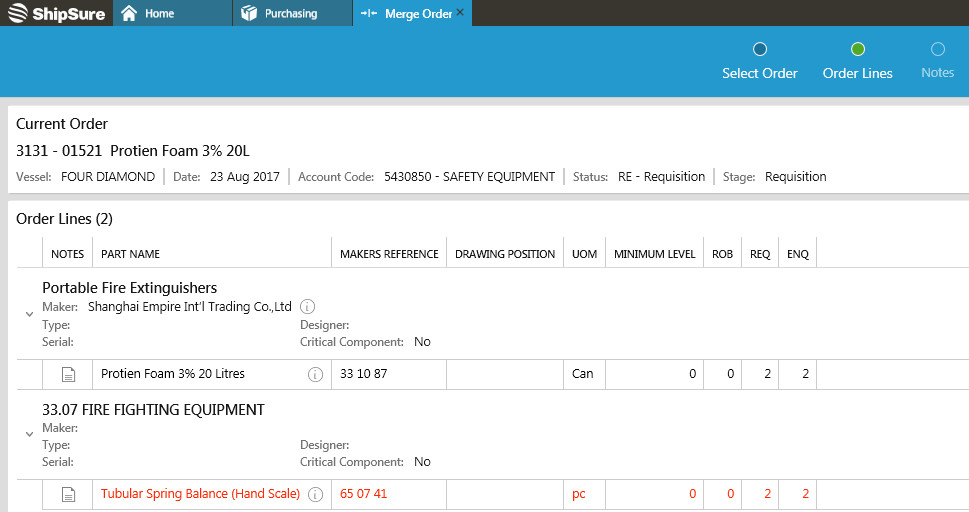Click info icon beside Protien Foam 3% 20 Litres
This screenshot has height=512, width=969.
tap(315, 375)
